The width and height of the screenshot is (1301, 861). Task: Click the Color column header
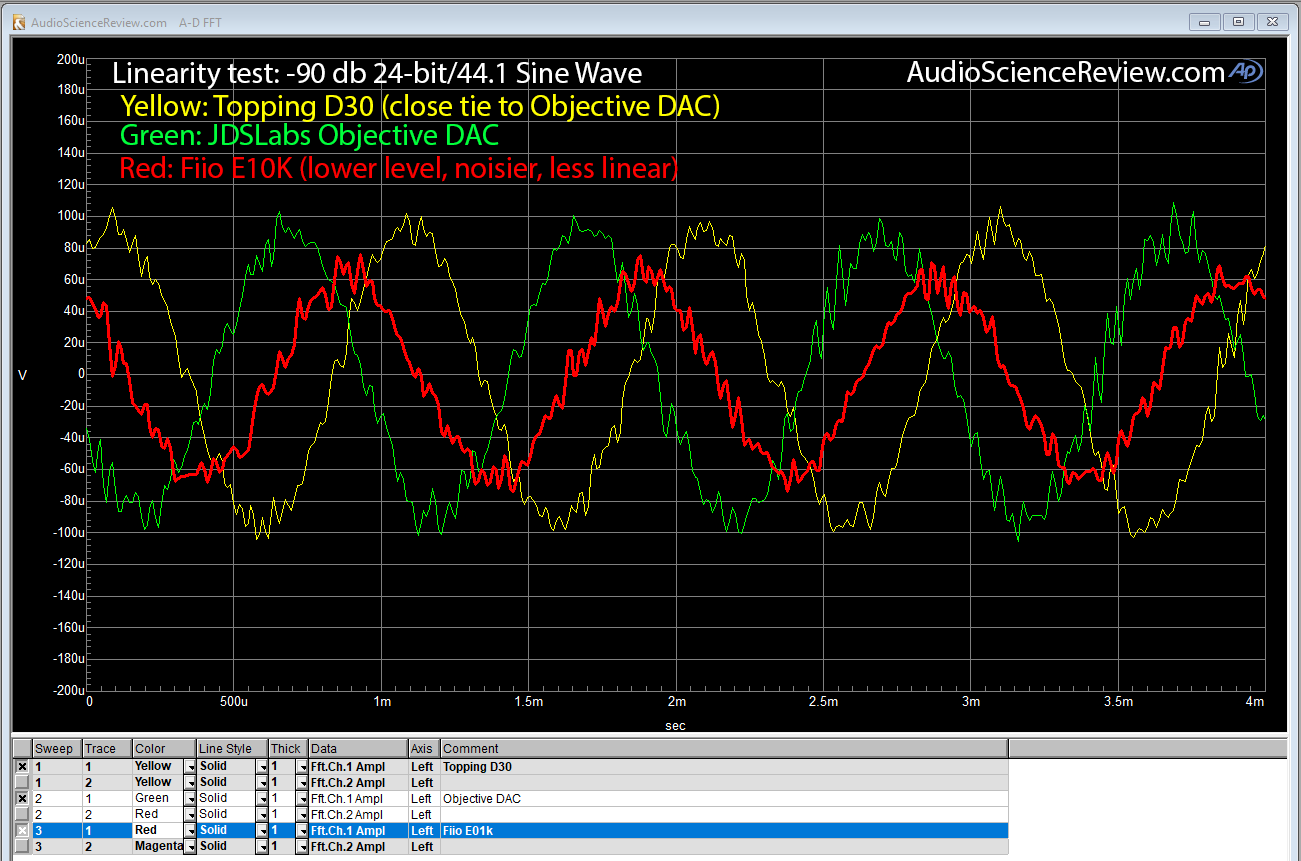[x=164, y=748]
